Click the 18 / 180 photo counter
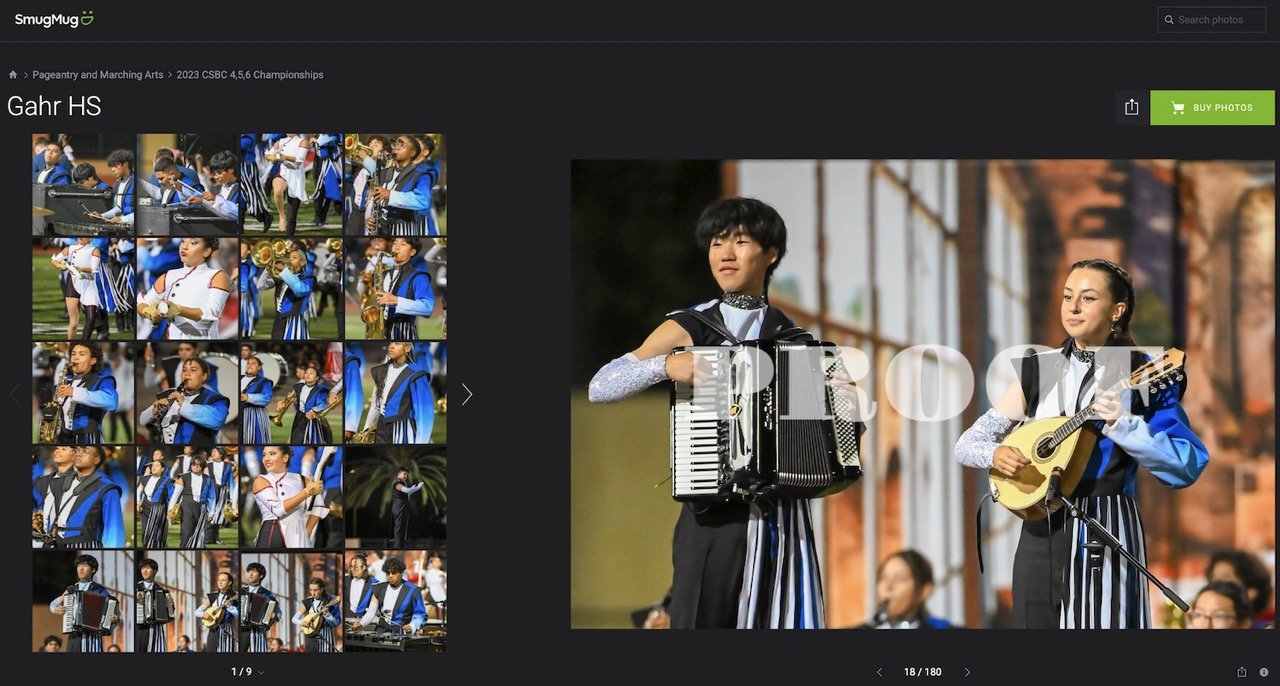Image resolution: width=1280 pixels, height=686 pixels. pyautogui.click(x=922, y=672)
